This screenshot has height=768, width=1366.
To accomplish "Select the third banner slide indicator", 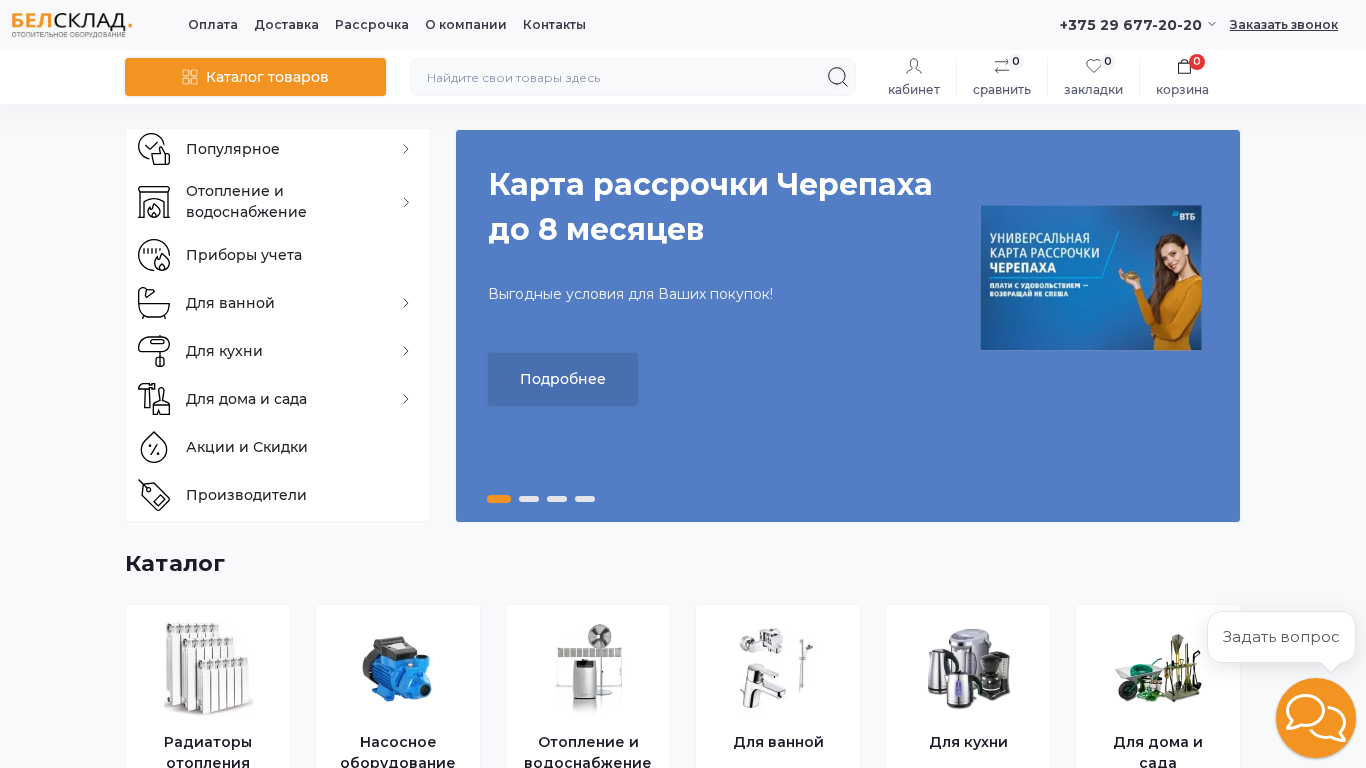I will coord(557,499).
